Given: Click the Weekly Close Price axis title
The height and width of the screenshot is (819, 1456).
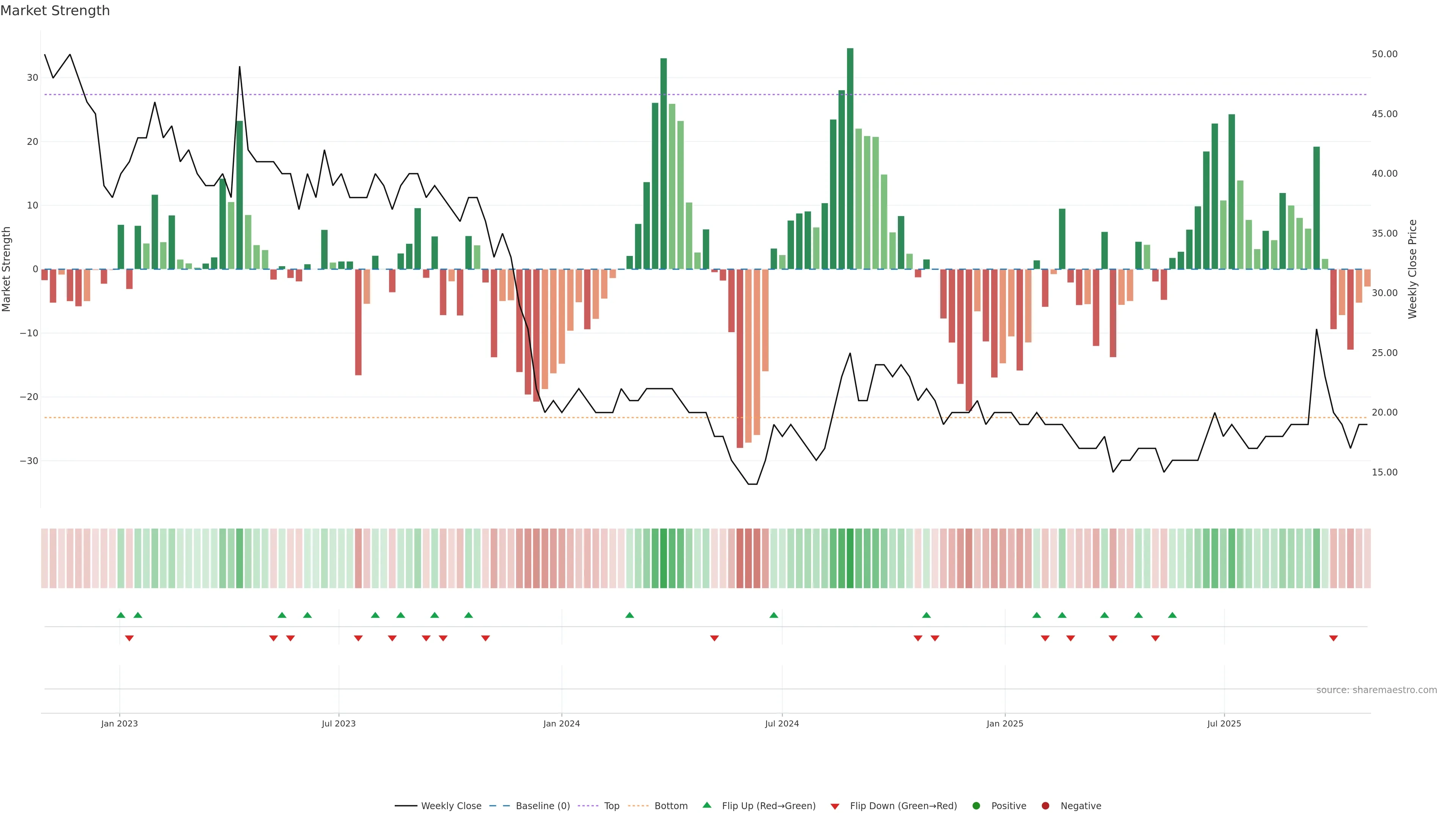Looking at the screenshot, I should (1412, 269).
